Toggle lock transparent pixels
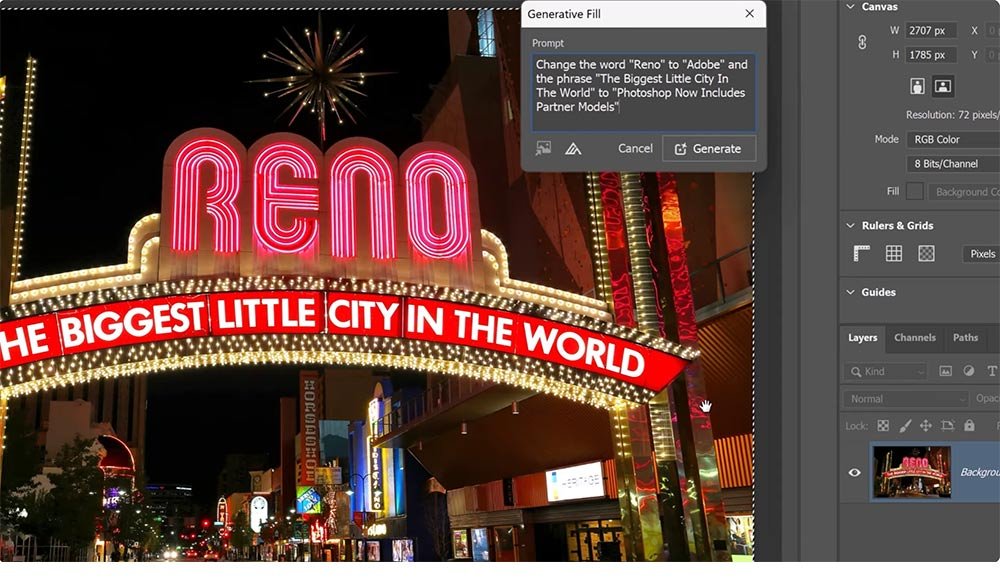The width and height of the screenshot is (1000, 582). [883, 426]
